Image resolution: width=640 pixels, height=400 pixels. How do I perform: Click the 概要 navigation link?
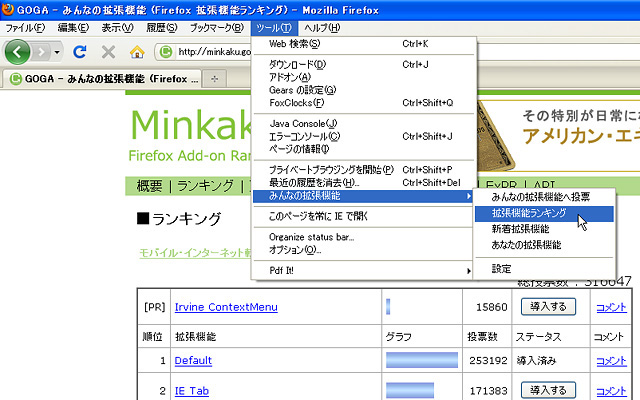pyautogui.click(x=149, y=186)
